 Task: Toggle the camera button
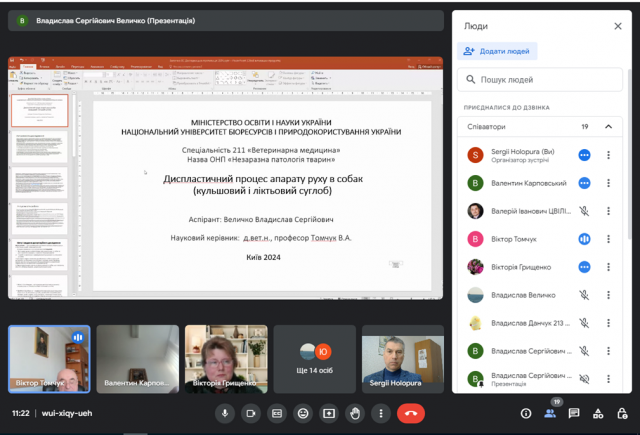click(251, 413)
